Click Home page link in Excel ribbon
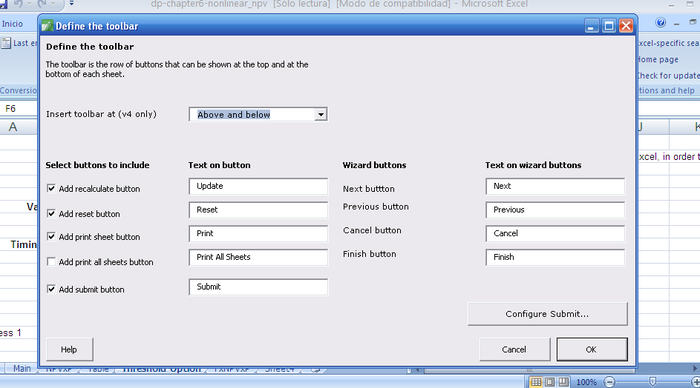The width and height of the screenshot is (700, 388). [658, 59]
